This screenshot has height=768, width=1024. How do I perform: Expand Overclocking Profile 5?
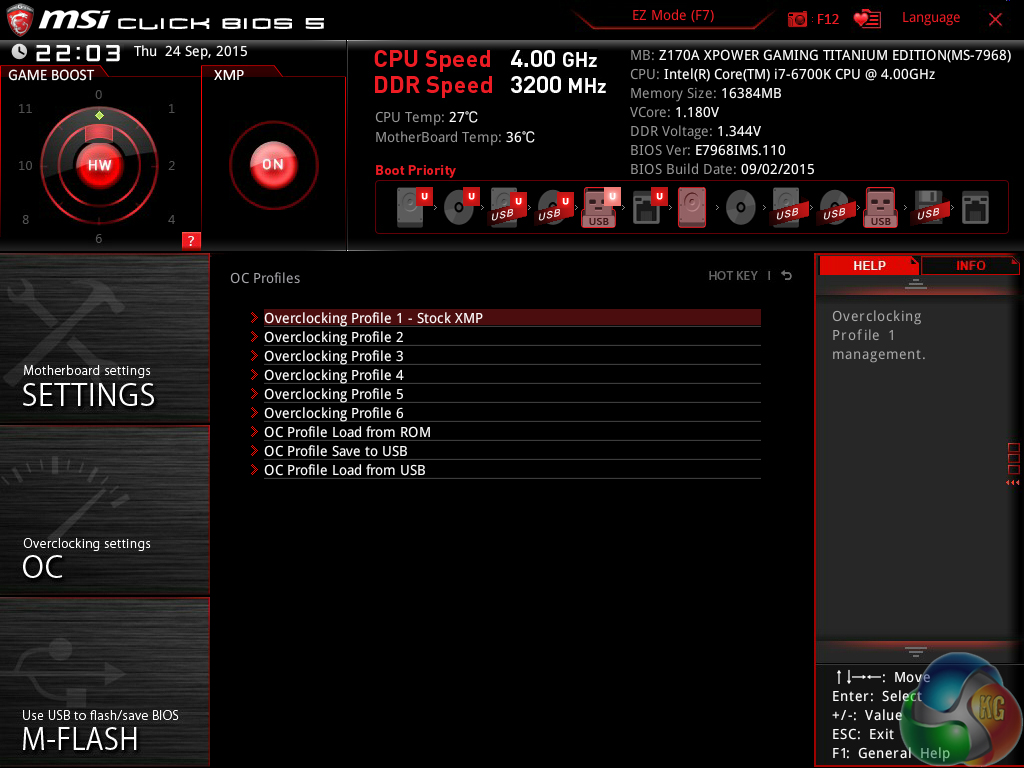[x=512, y=394]
